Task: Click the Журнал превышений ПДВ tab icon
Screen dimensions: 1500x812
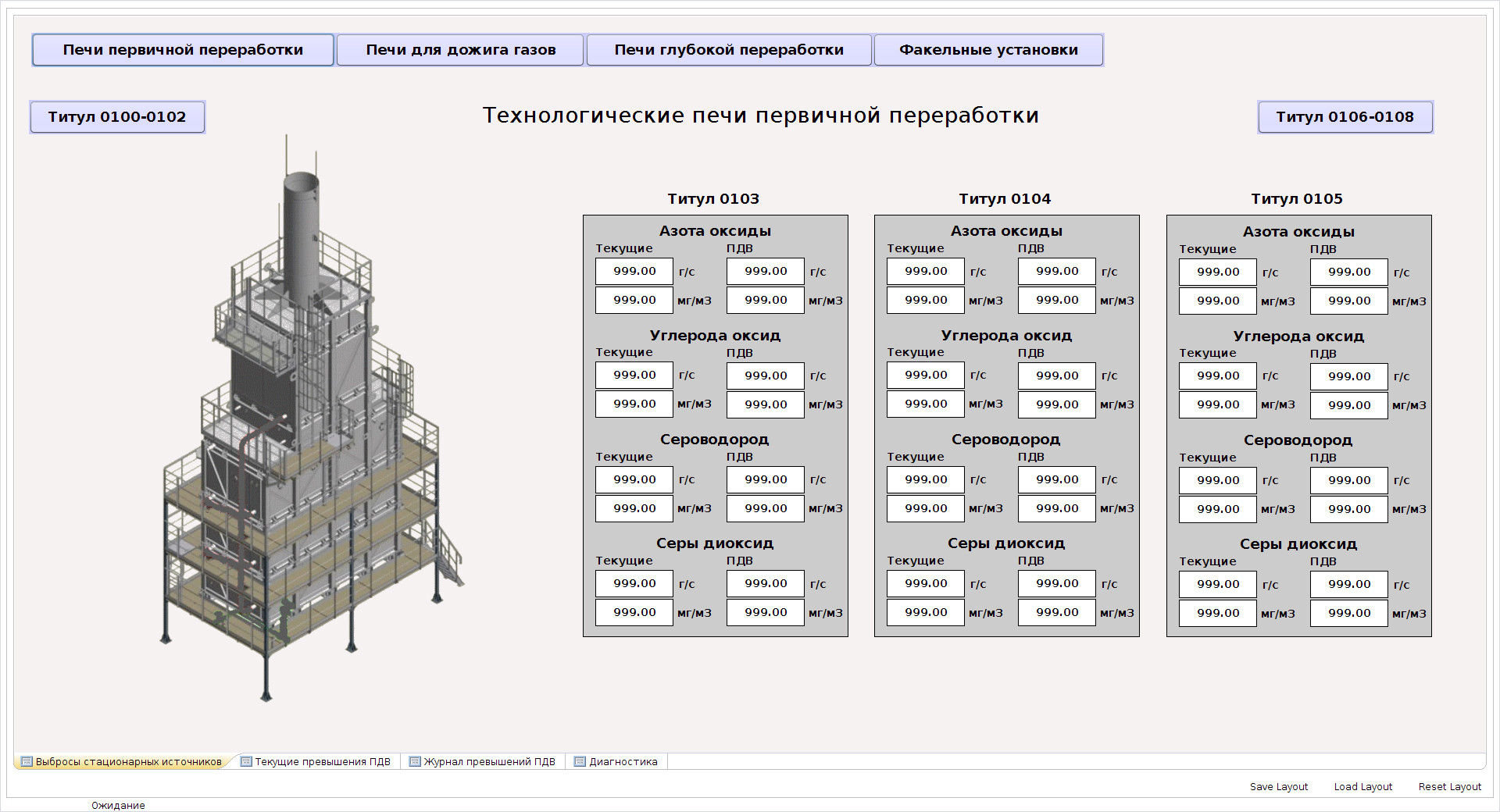Action: coord(415,761)
